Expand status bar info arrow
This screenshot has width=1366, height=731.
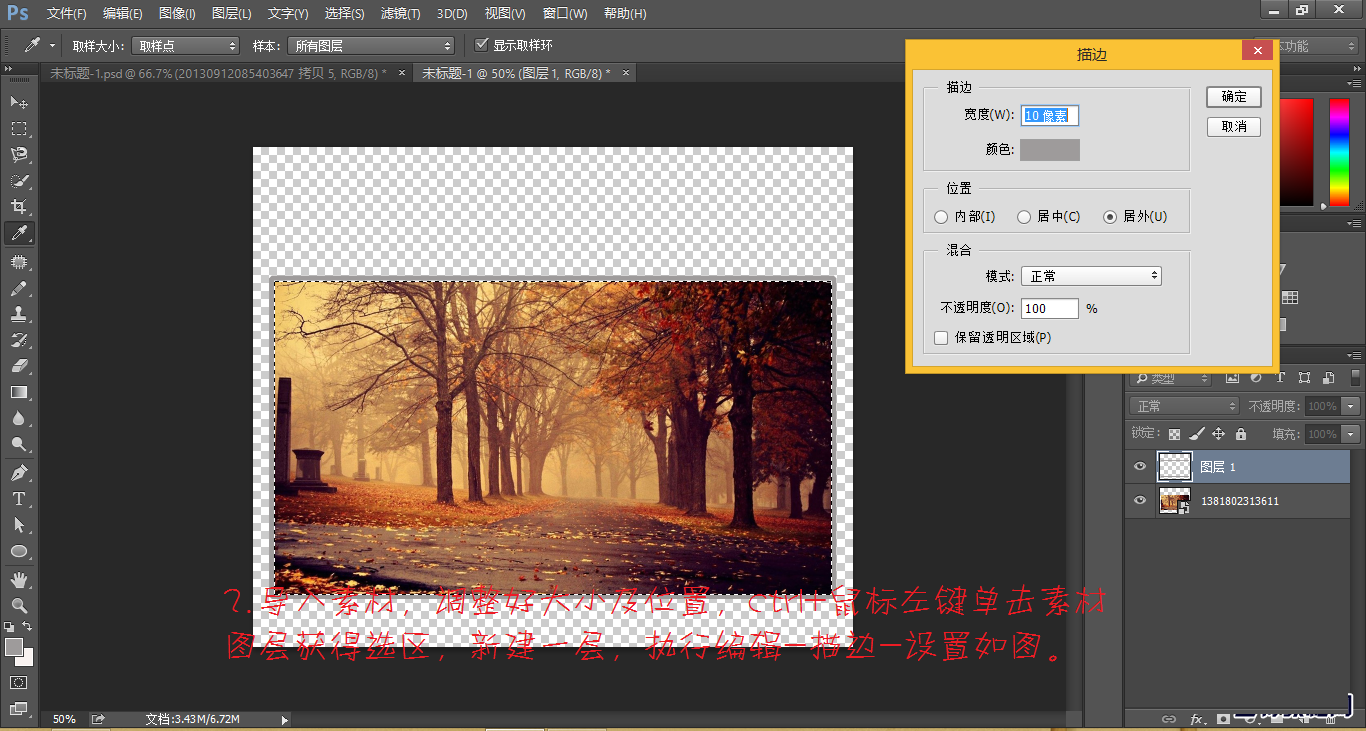tap(284, 719)
